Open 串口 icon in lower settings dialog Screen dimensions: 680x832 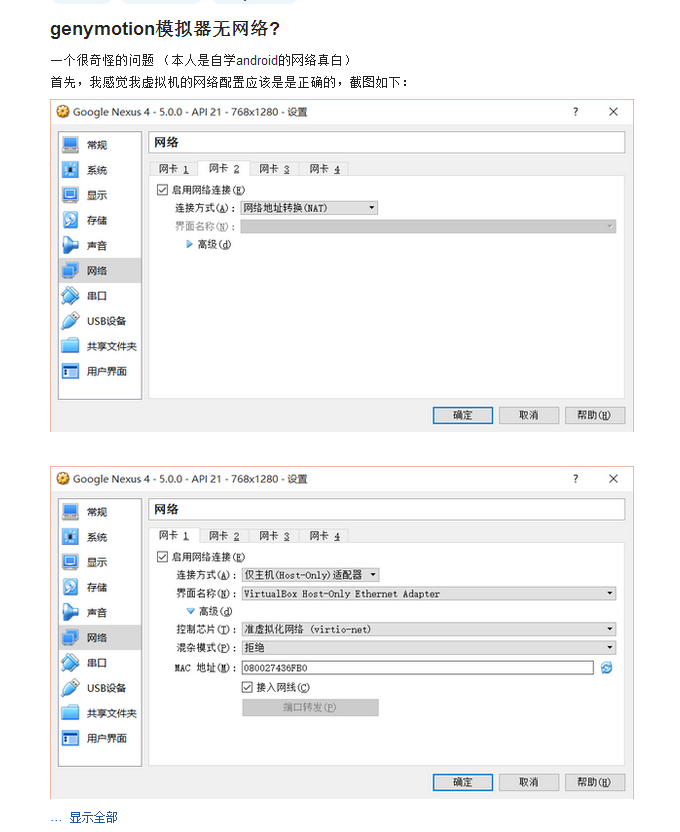[70, 663]
